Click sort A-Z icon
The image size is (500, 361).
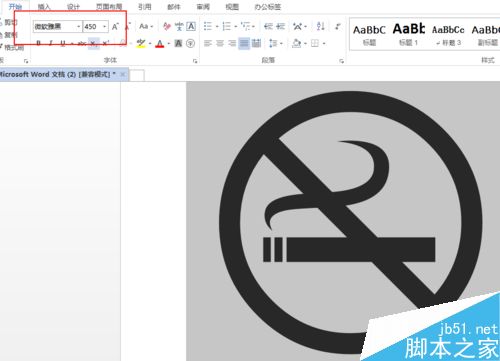click(x=321, y=26)
